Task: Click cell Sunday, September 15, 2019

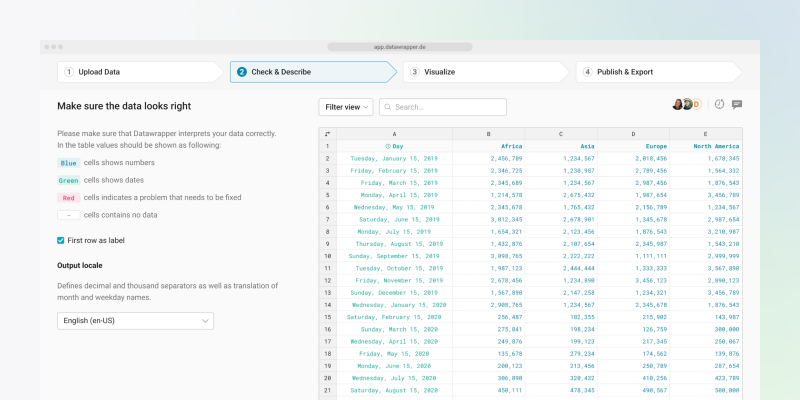Action: [394, 256]
